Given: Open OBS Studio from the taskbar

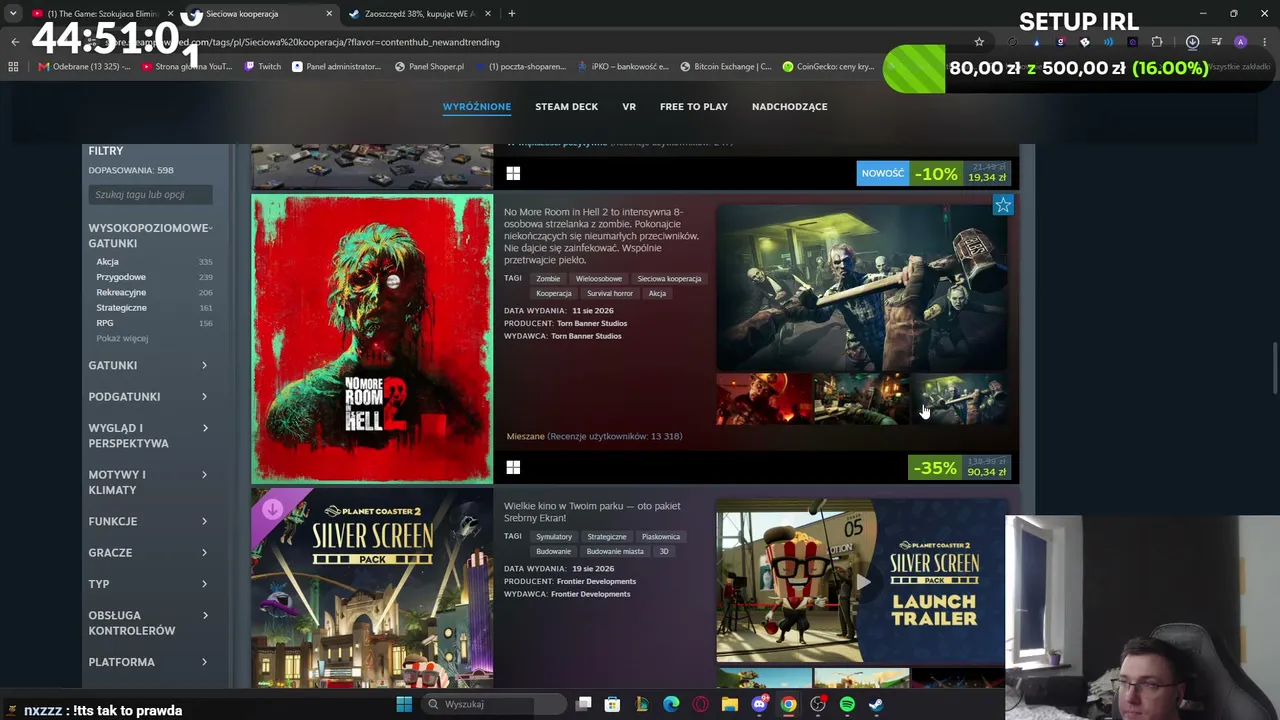Looking at the screenshot, I should 818,704.
